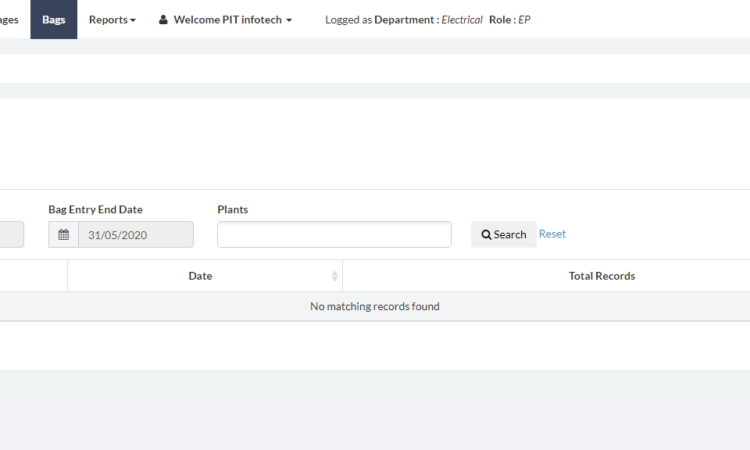
Task: Focus the Plants input box
Action: (x=334, y=235)
